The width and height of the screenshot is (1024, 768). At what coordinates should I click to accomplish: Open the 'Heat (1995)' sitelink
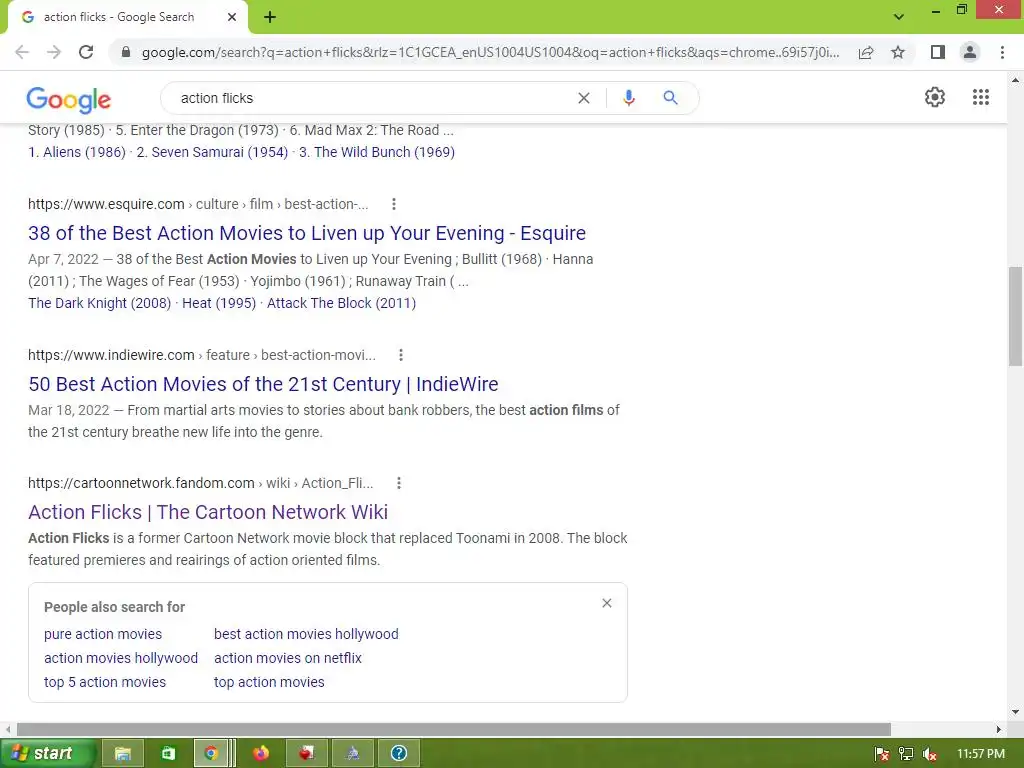(x=219, y=303)
